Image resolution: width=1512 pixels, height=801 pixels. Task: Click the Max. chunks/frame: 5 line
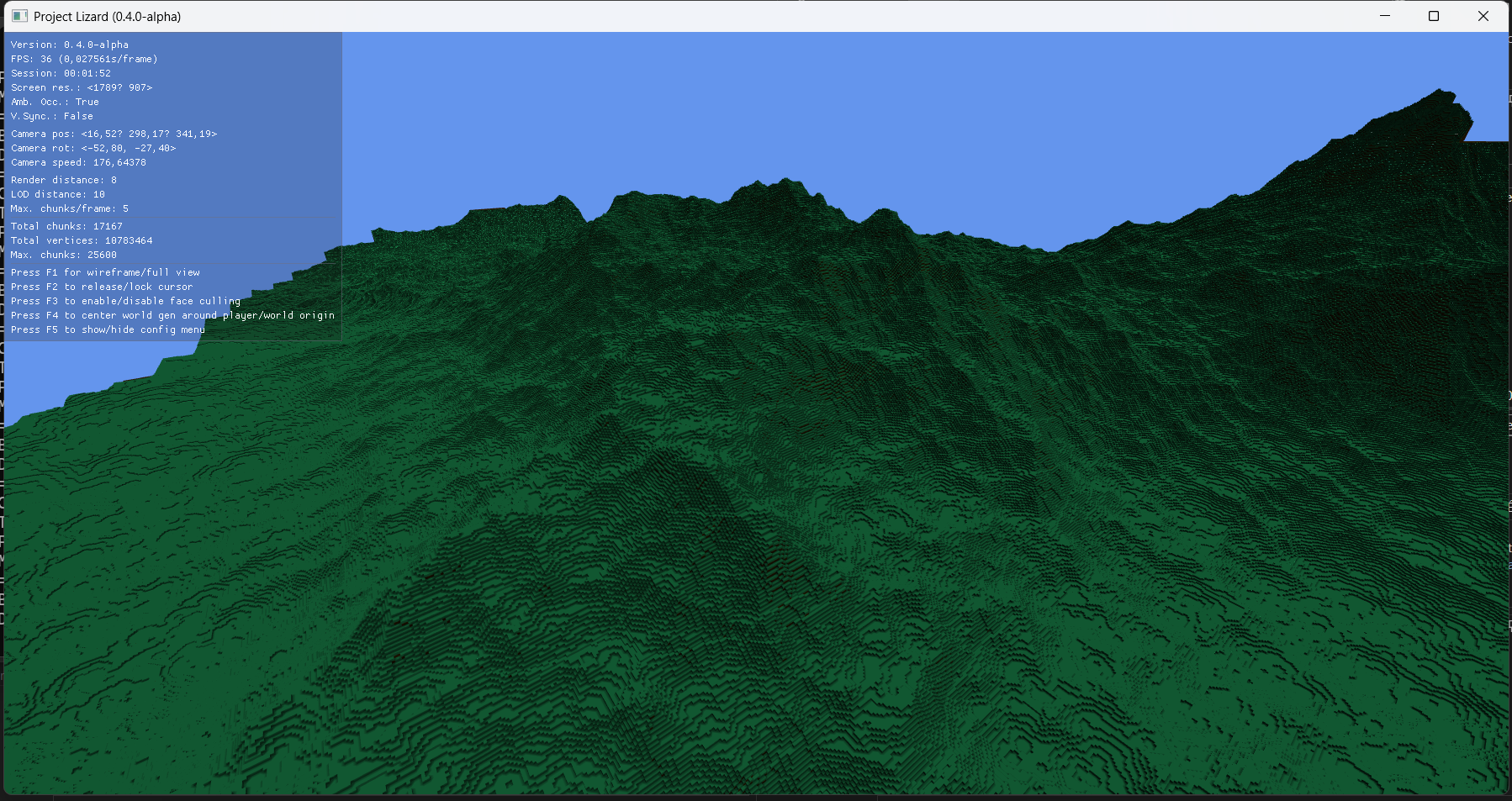click(x=69, y=208)
